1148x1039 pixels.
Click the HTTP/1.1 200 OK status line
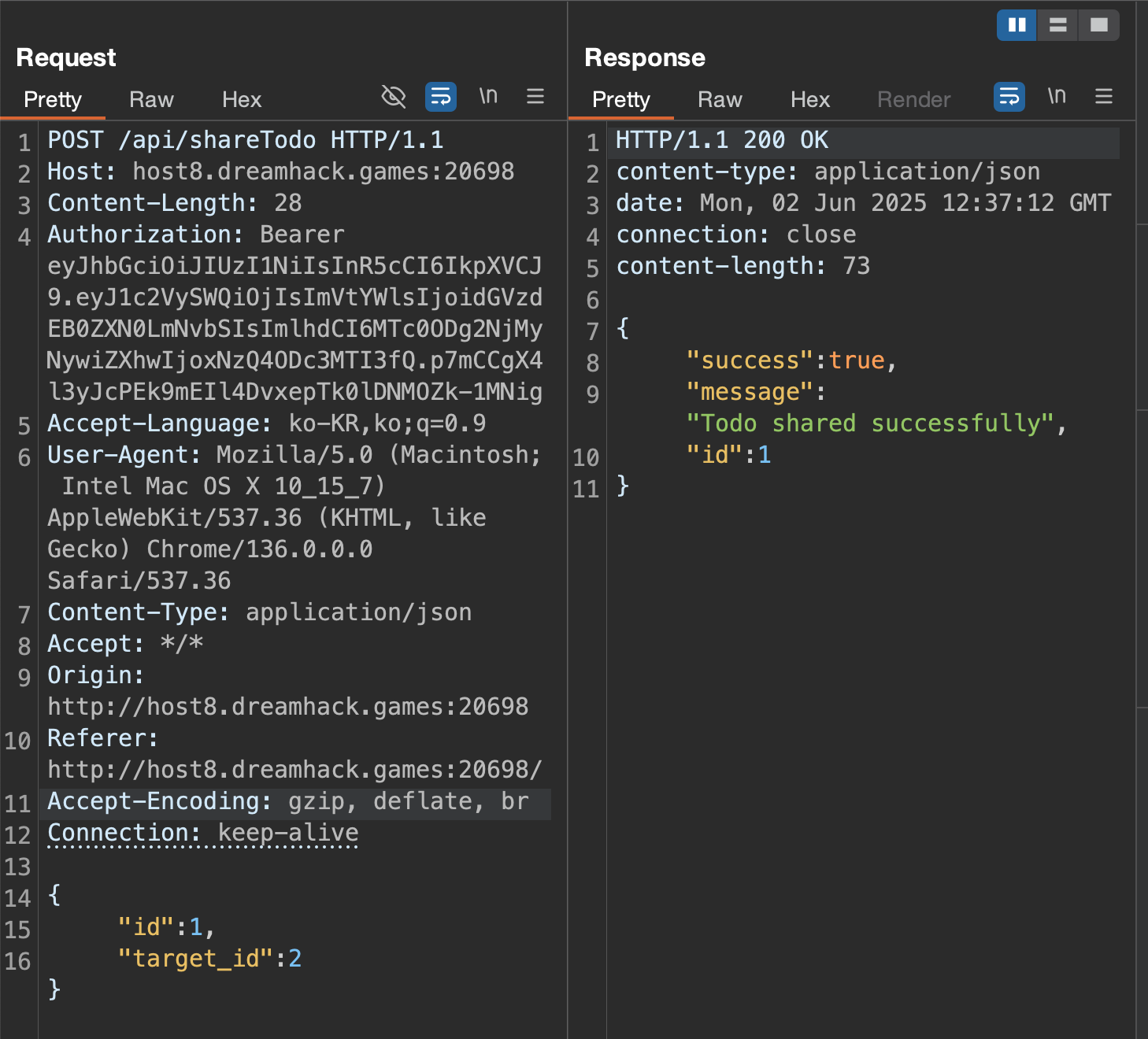click(722, 140)
